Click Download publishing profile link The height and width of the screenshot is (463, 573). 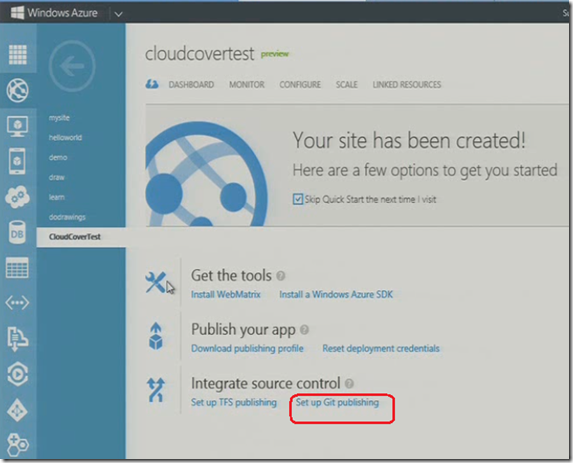247,348
